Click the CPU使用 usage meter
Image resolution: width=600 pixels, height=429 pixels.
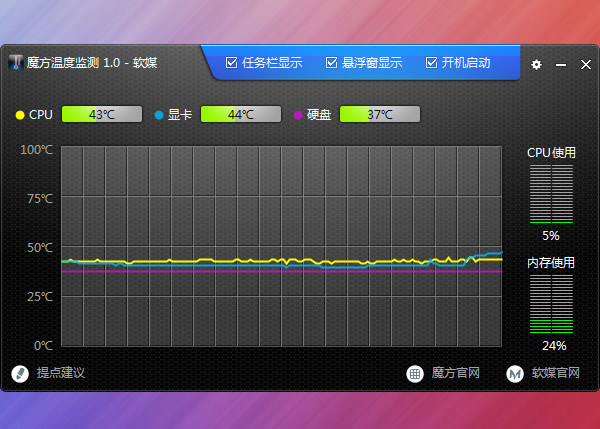coord(551,194)
